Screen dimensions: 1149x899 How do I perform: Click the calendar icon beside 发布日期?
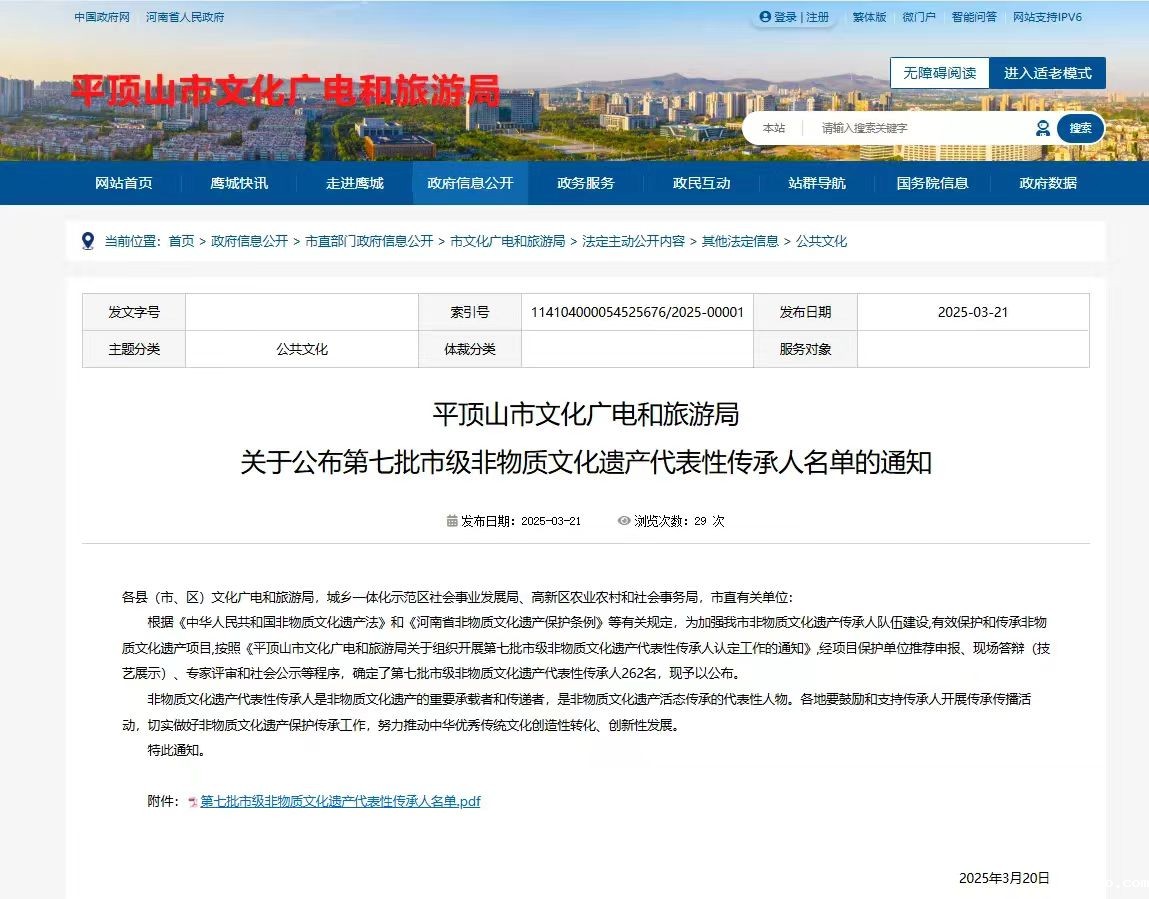[x=454, y=521]
